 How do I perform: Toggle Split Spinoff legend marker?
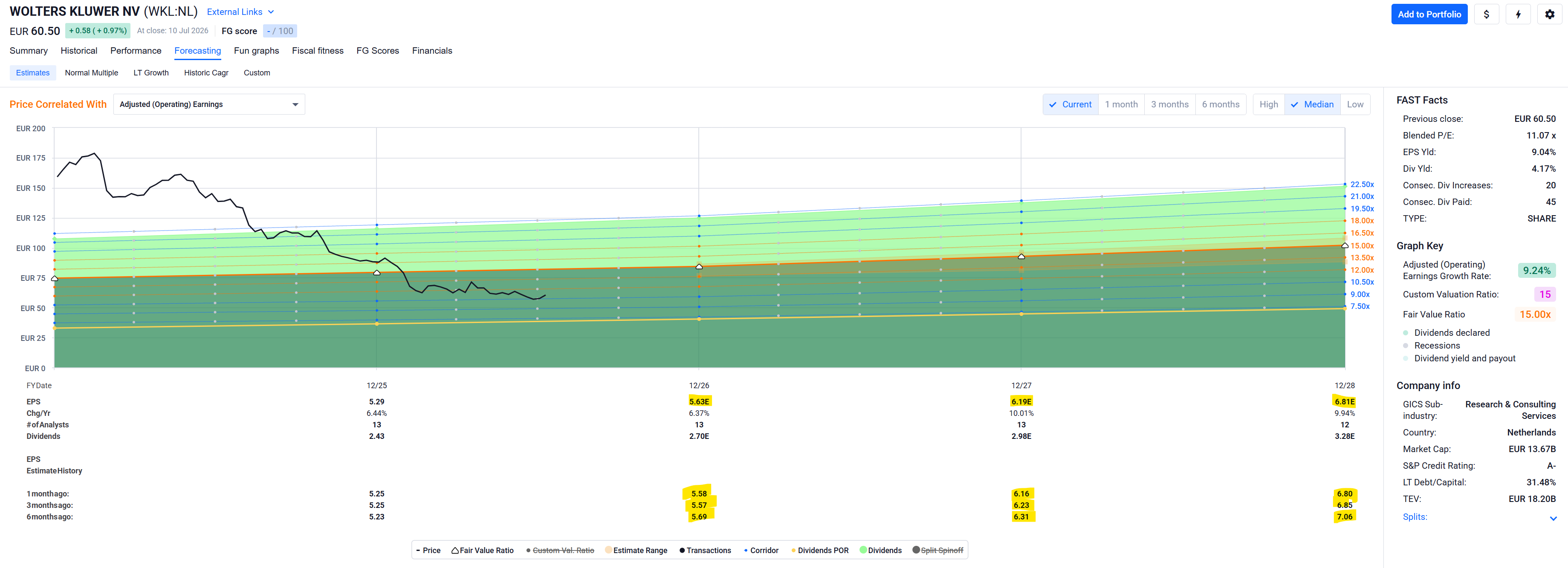pos(915,550)
